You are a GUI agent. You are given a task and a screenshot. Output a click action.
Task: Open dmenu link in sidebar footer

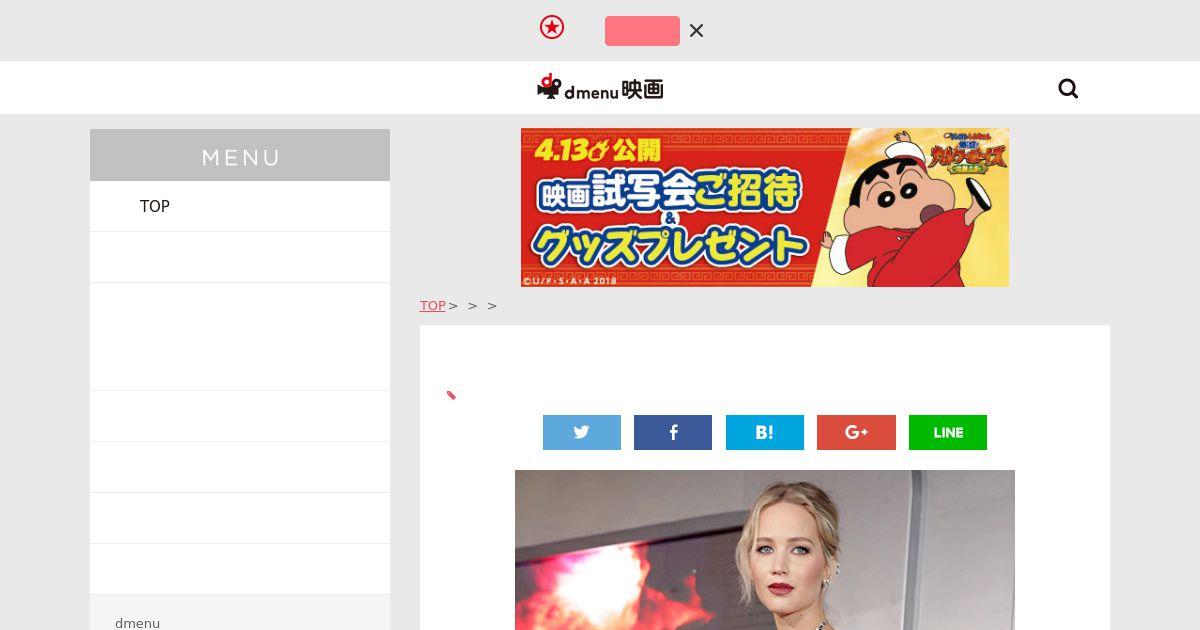tap(137, 623)
